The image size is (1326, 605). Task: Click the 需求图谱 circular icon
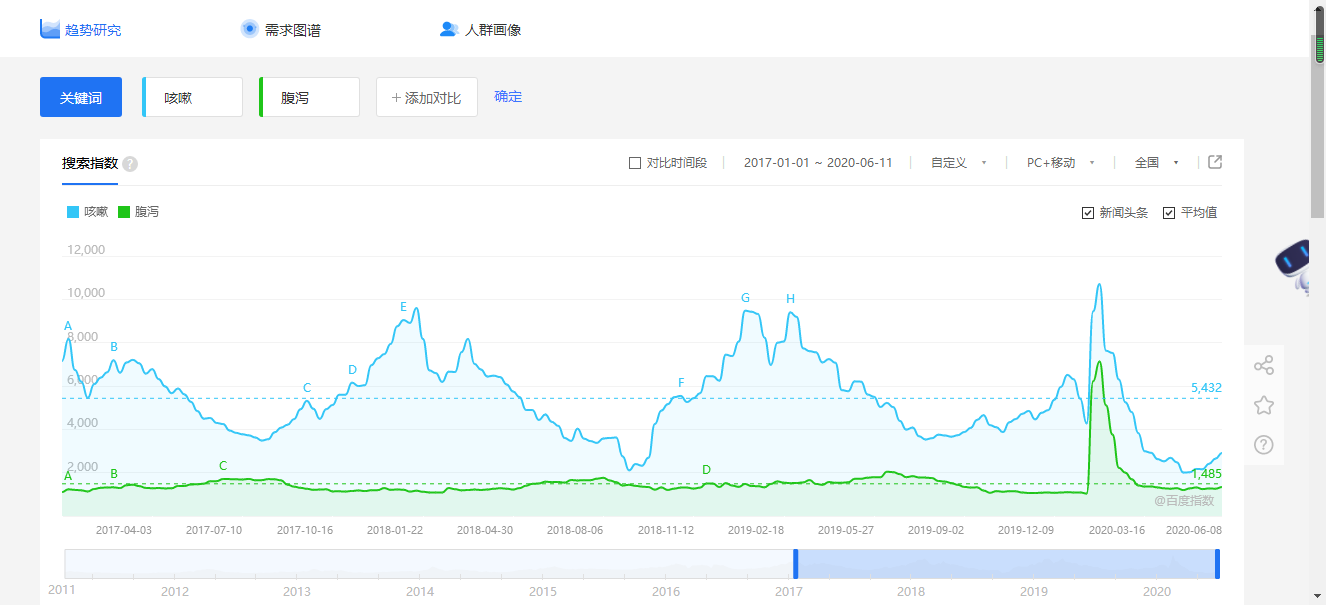coord(250,29)
